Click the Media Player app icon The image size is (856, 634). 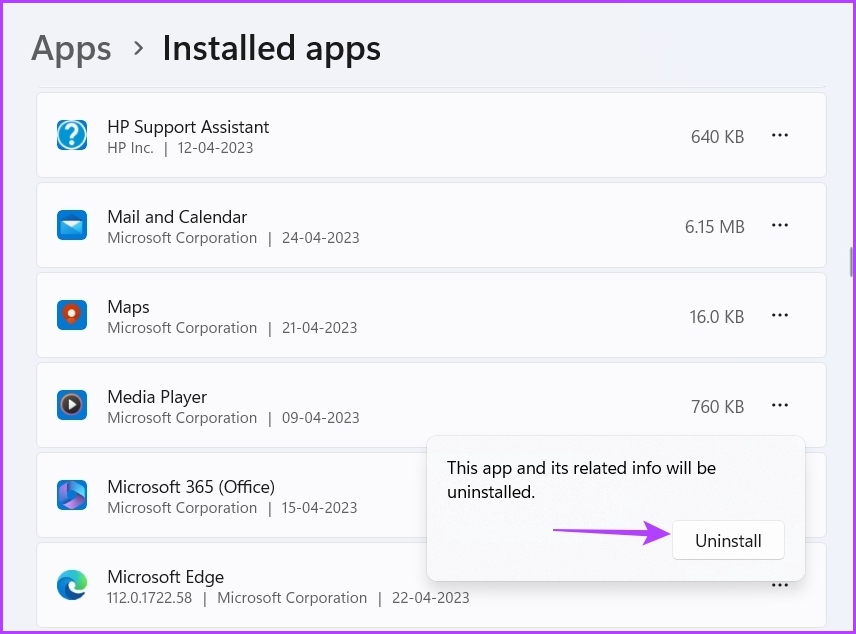[x=72, y=406]
